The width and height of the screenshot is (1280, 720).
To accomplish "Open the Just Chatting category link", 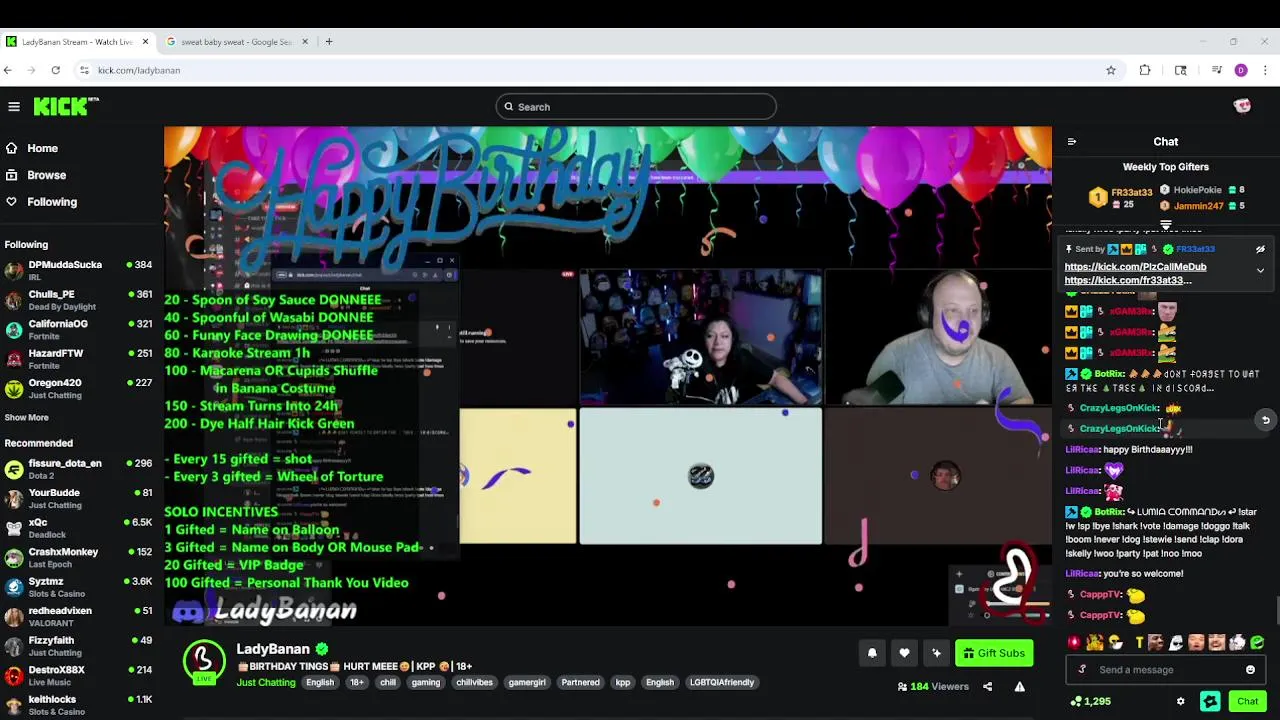I will point(266,683).
